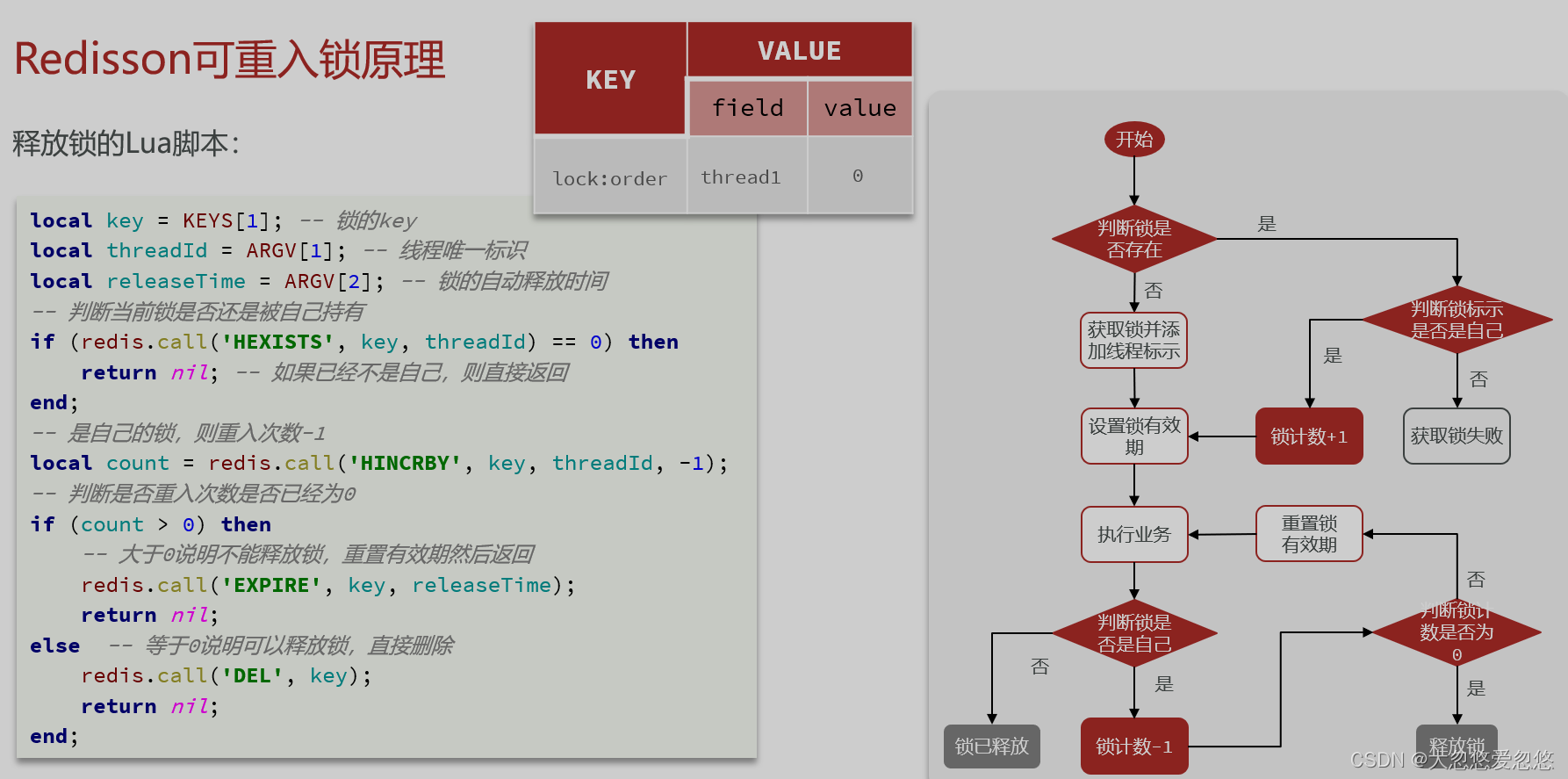Click the 判断当前锁是否还是被自己持有 comment
This screenshot has width=1568, height=779.
[198, 312]
